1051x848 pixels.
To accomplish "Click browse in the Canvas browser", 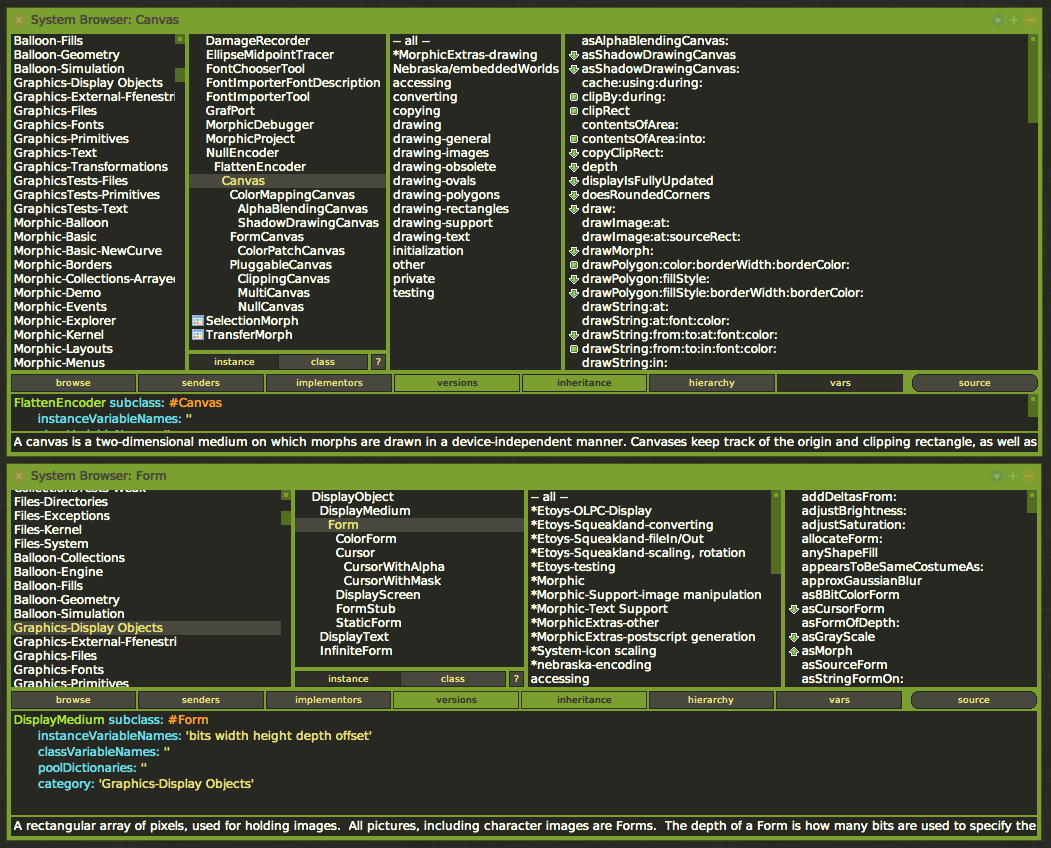I will (73, 383).
